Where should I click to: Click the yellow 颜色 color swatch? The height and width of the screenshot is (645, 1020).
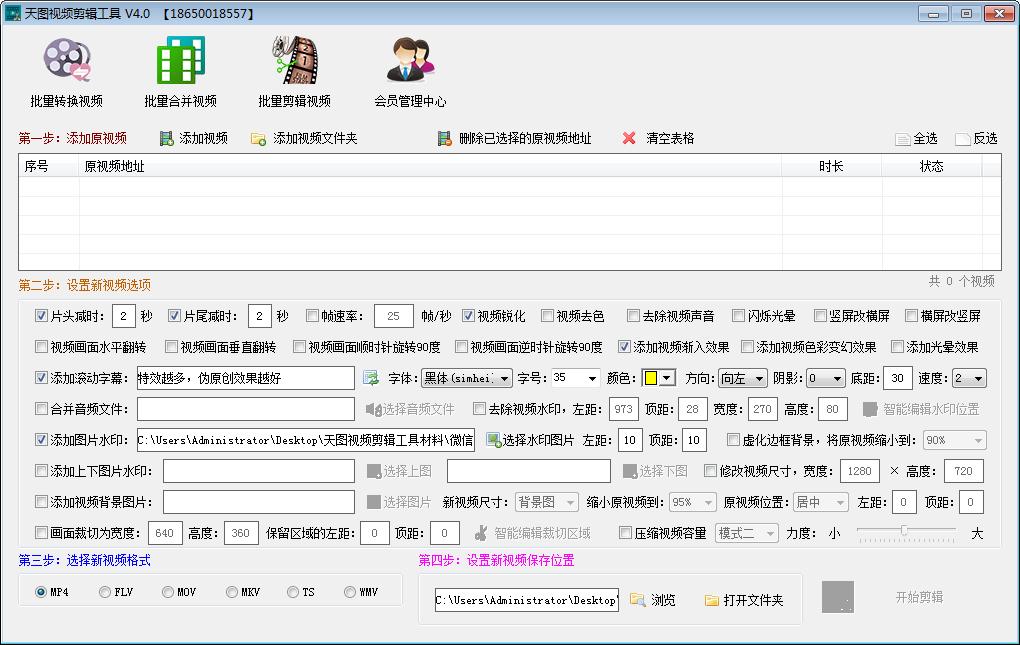[x=651, y=379]
